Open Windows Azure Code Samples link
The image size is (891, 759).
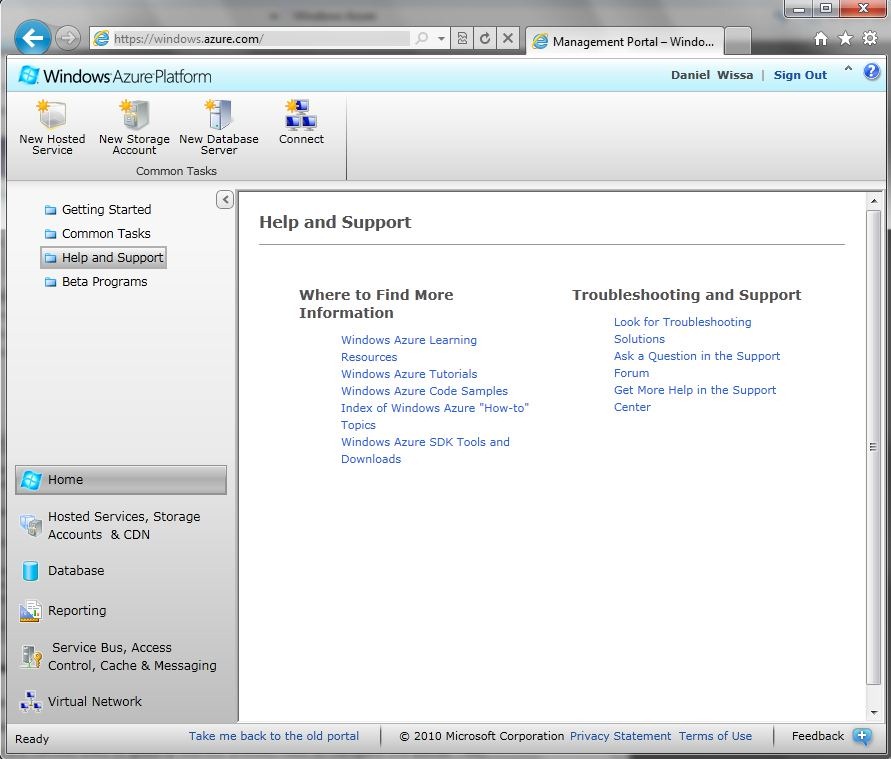[x=424, y=391]
